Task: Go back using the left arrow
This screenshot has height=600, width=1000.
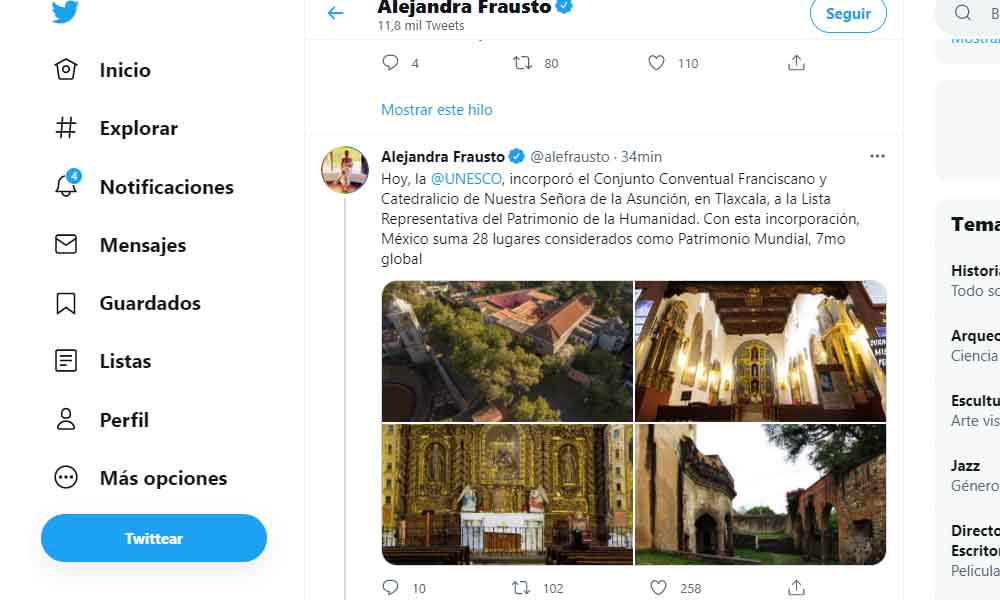Action: 335,13
